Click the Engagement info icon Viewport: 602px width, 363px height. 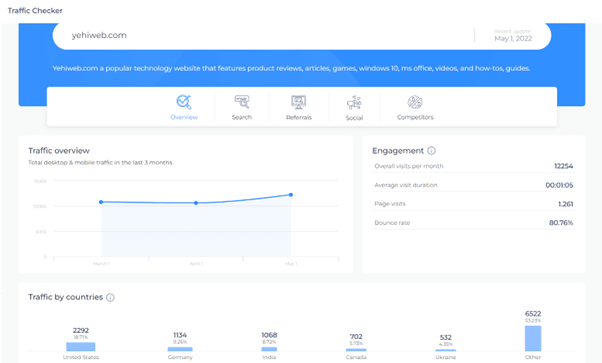[432, 151]
